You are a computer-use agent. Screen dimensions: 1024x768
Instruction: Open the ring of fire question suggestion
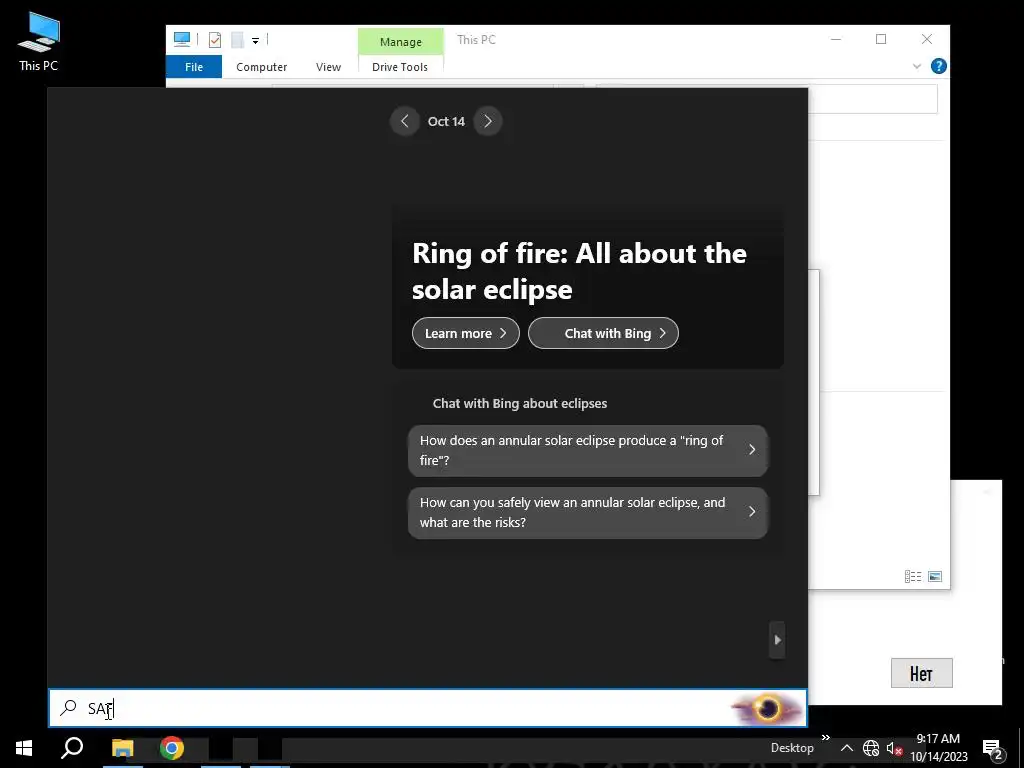588,450
